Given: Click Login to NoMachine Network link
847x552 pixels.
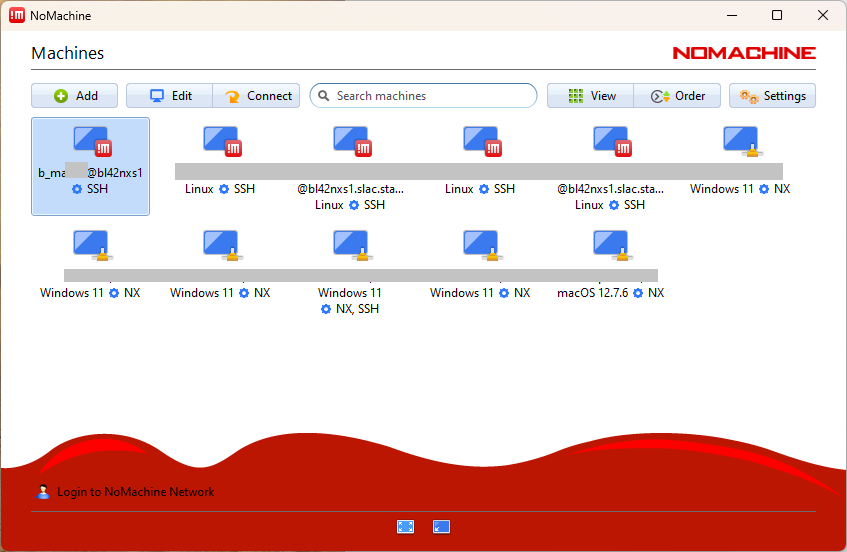Looking at the screenshot, I should (135, 492).
